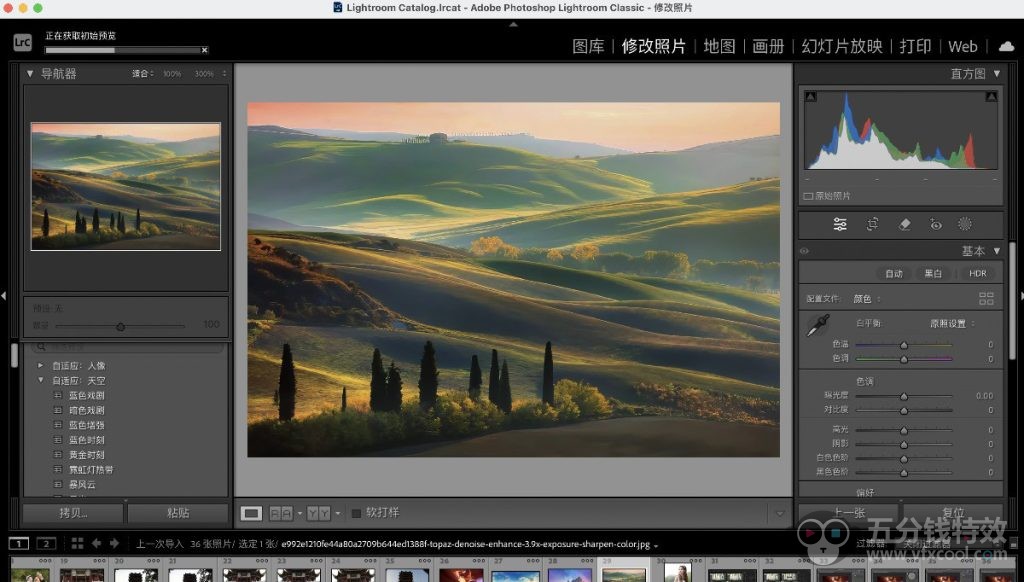Viewport: 1024px width, 582px height.
Task: Select the Red Eye correction tool
Action: 935,224
